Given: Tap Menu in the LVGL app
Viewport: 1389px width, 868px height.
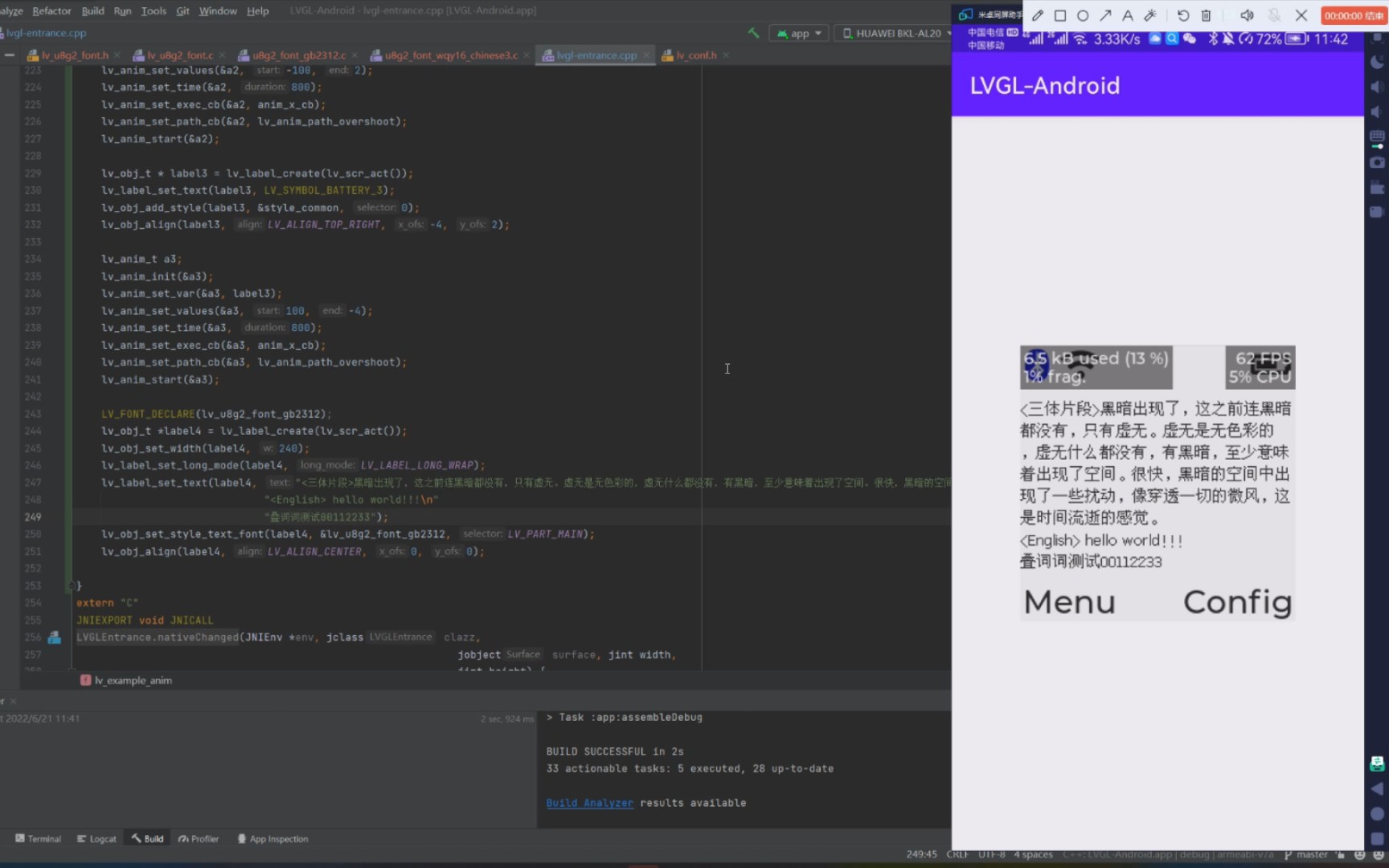Looking at the screenshot, I should tap(1070, 602).
